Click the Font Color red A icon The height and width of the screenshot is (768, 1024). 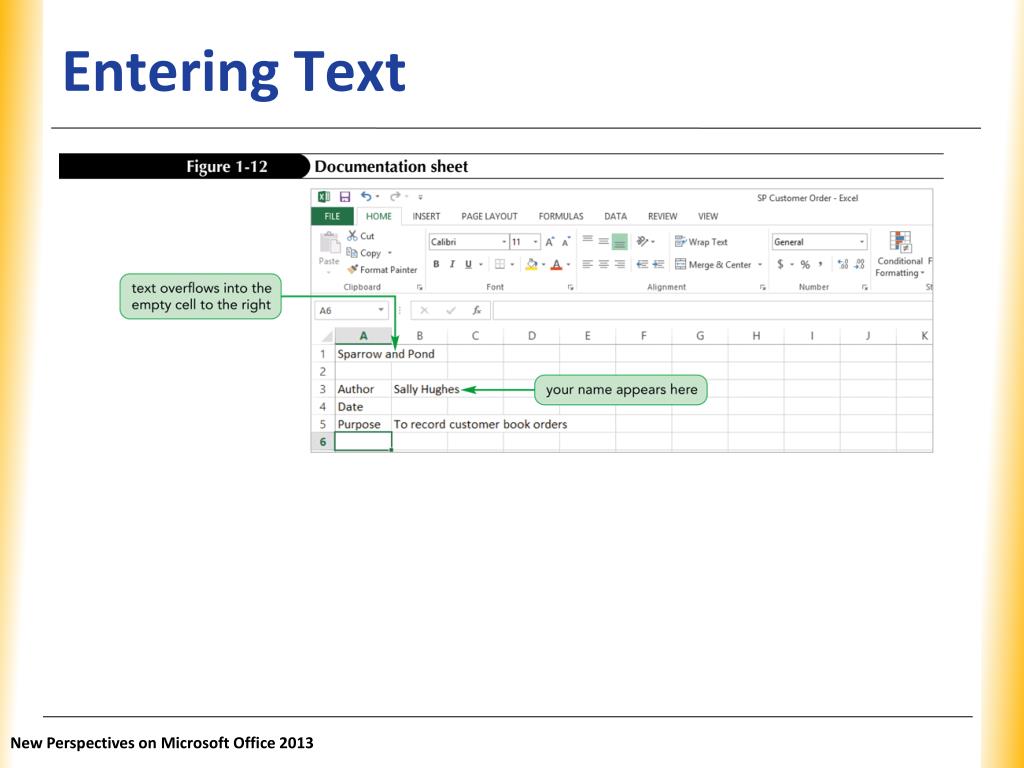556,264
